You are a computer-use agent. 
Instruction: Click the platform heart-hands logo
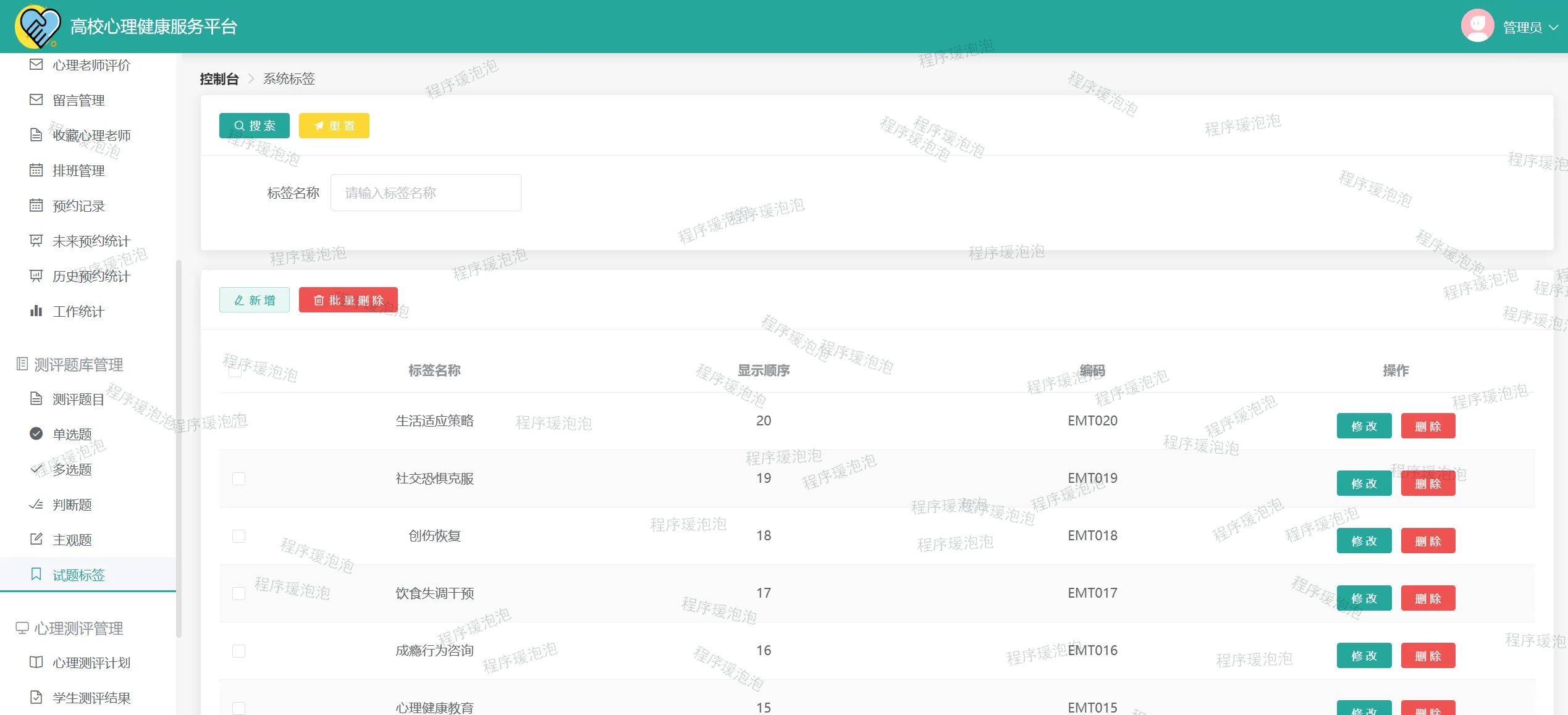[37, 27]
